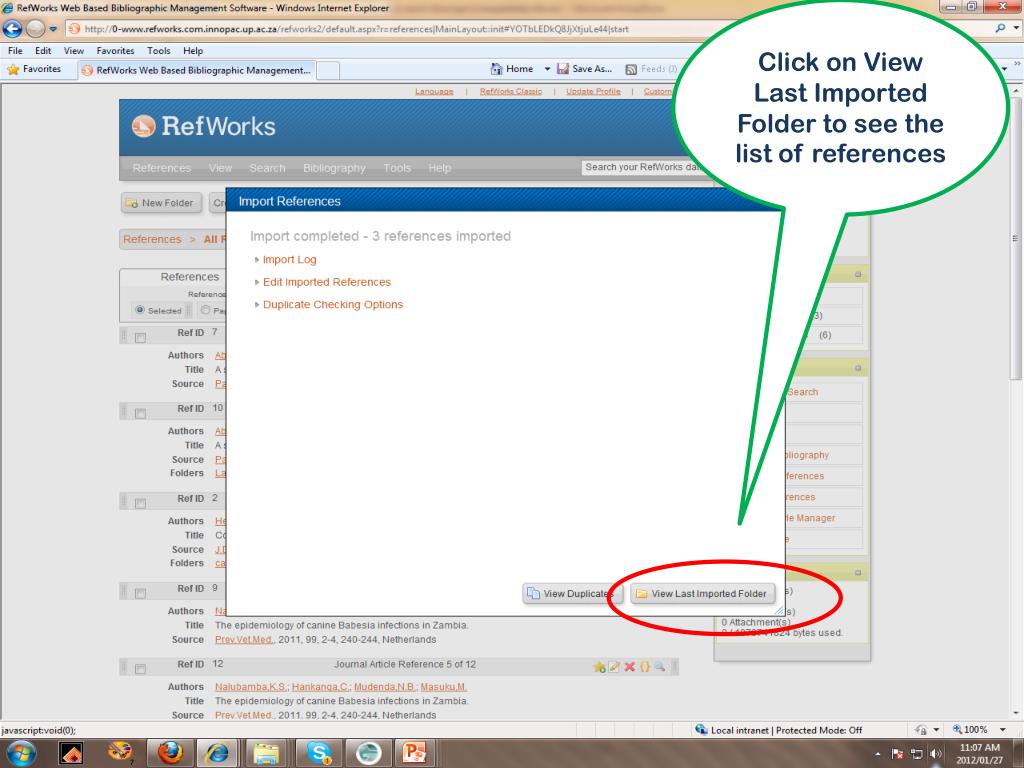Image resolution: width=1024 pixels, height=768 pixels.
Task: Open the Edit menu
Action: (x=43, y=50)
